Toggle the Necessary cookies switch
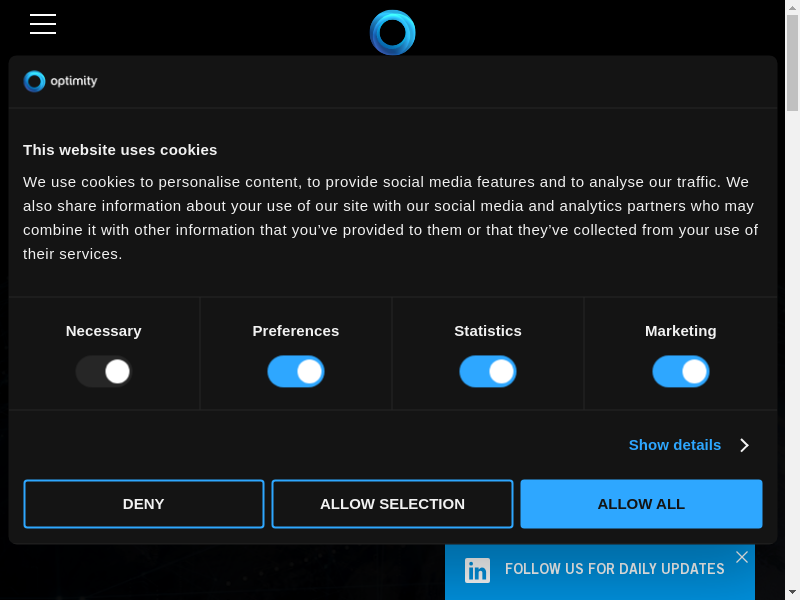 point(104,372)
